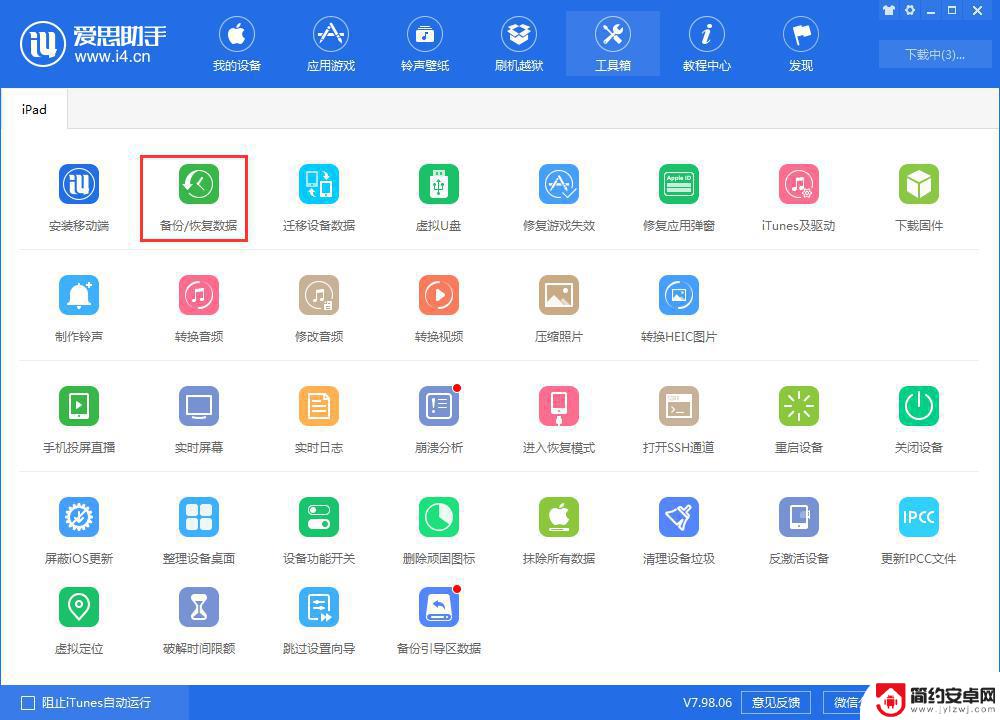Click 进入恢复模式 icon
The image size is (1000, 720).
(x=559, y=406)
